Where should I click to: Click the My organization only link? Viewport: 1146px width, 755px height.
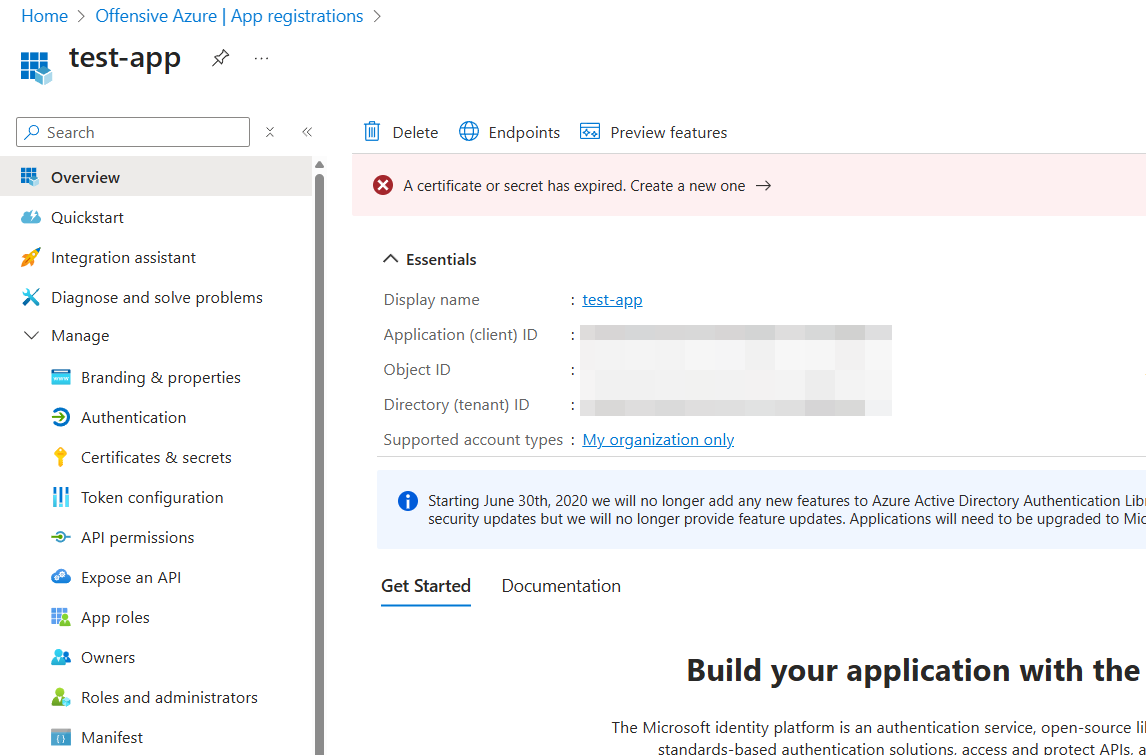pyautogui.click(x=658, y=440)
